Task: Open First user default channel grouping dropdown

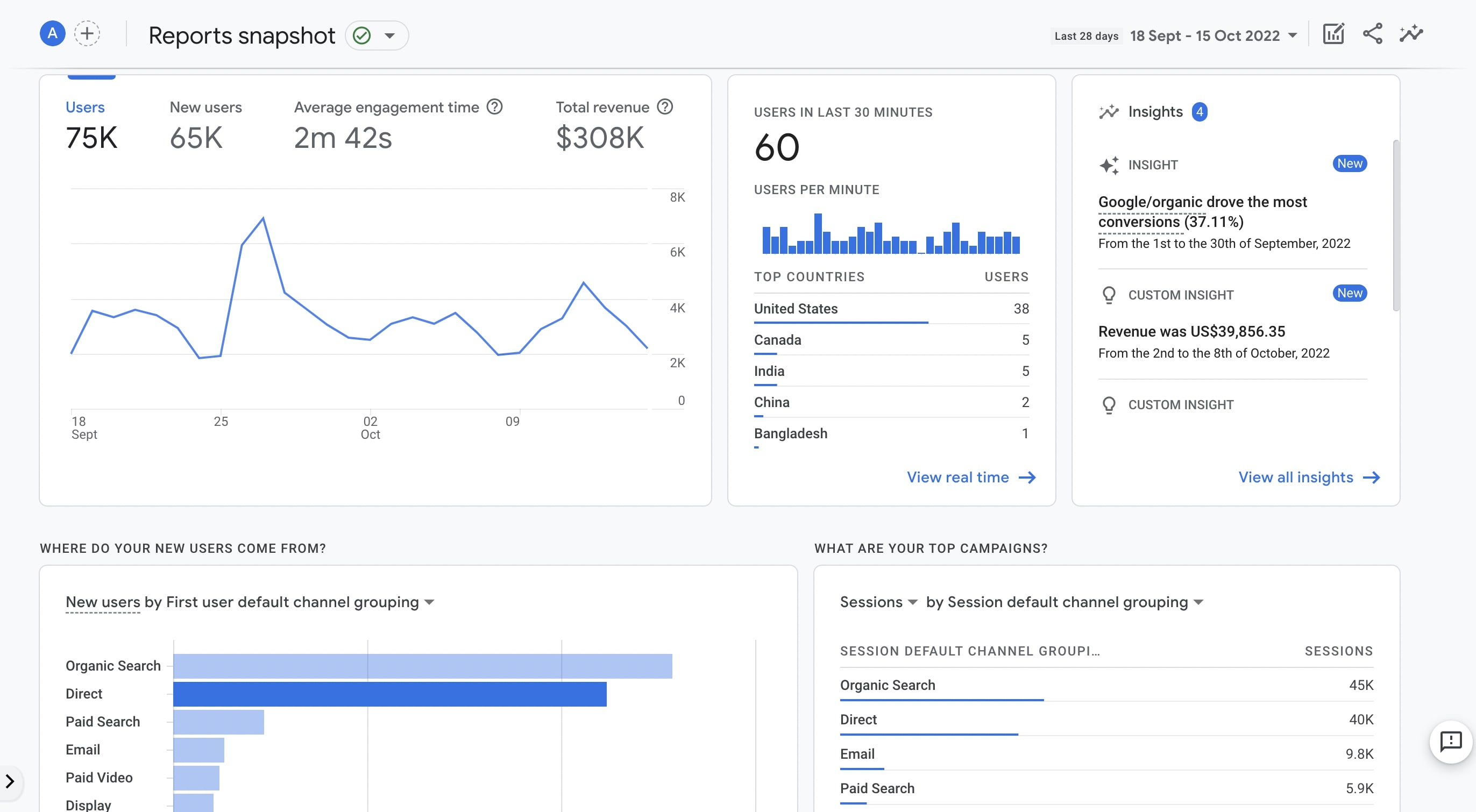Action: tap(429, 602)
